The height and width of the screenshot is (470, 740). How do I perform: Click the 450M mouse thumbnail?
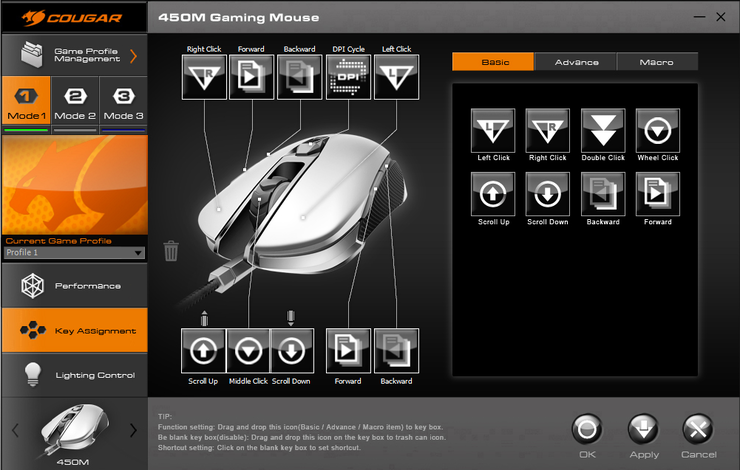74,430
